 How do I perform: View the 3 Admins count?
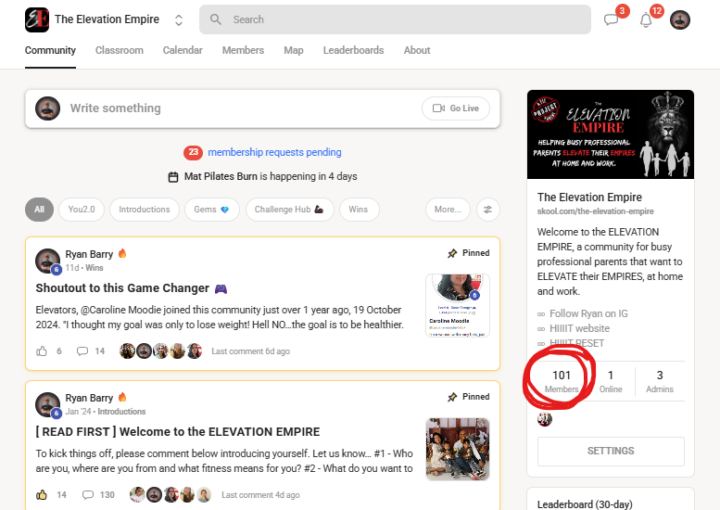tap(660, 381)
